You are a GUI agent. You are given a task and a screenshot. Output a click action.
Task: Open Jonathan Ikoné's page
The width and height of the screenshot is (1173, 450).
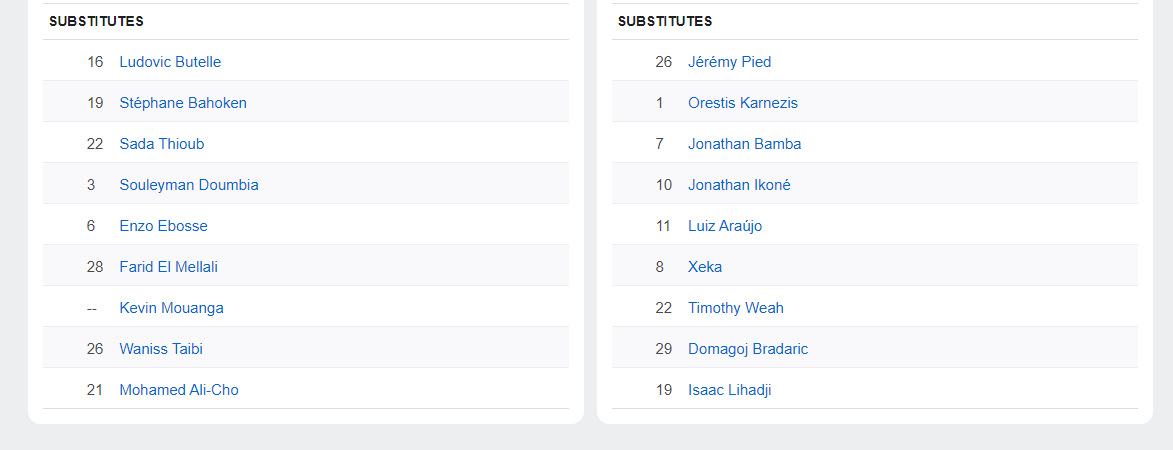pos(739,185)
